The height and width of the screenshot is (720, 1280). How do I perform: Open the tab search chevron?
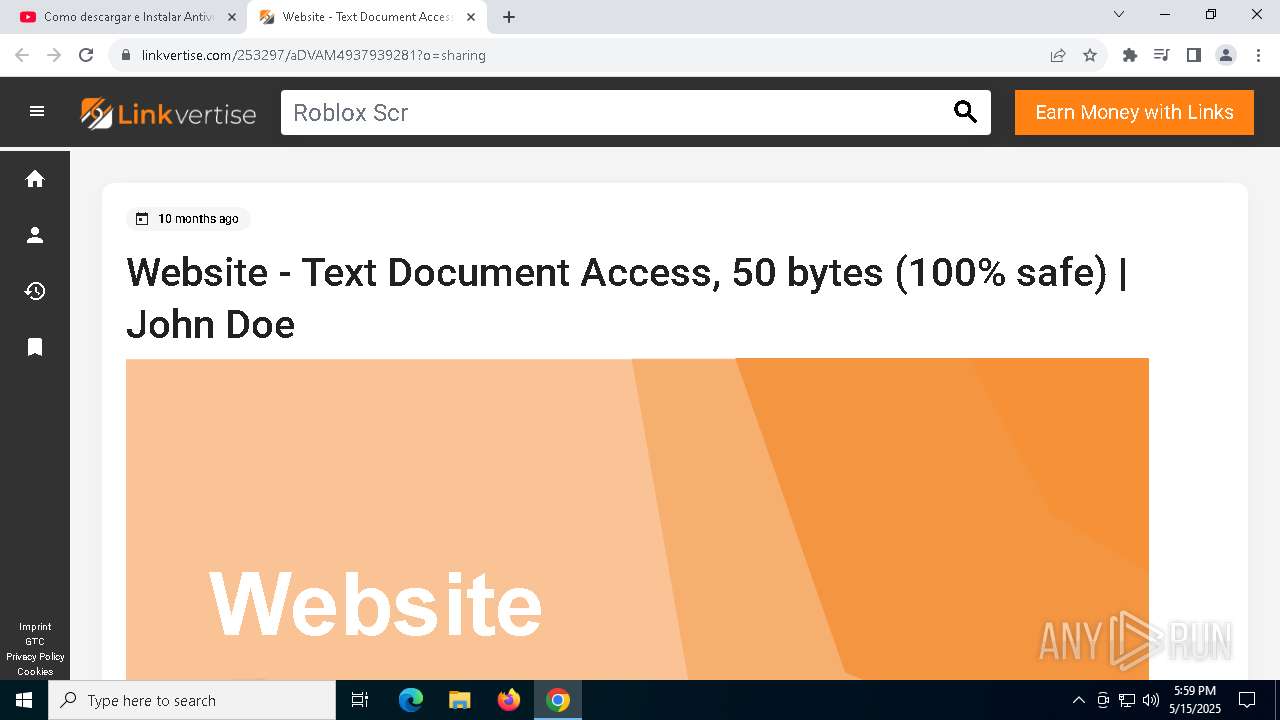tap(1119, 14)
